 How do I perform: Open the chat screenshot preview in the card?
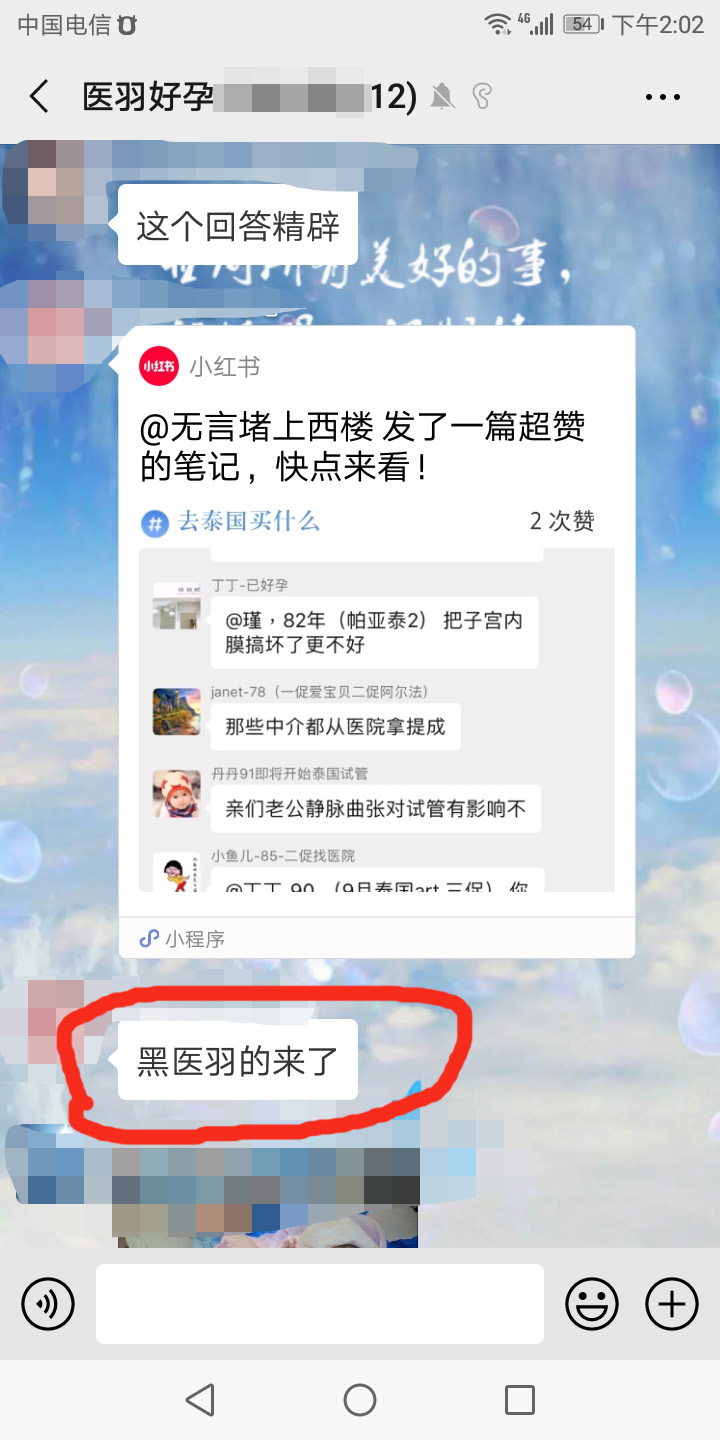tap(377, 719)
